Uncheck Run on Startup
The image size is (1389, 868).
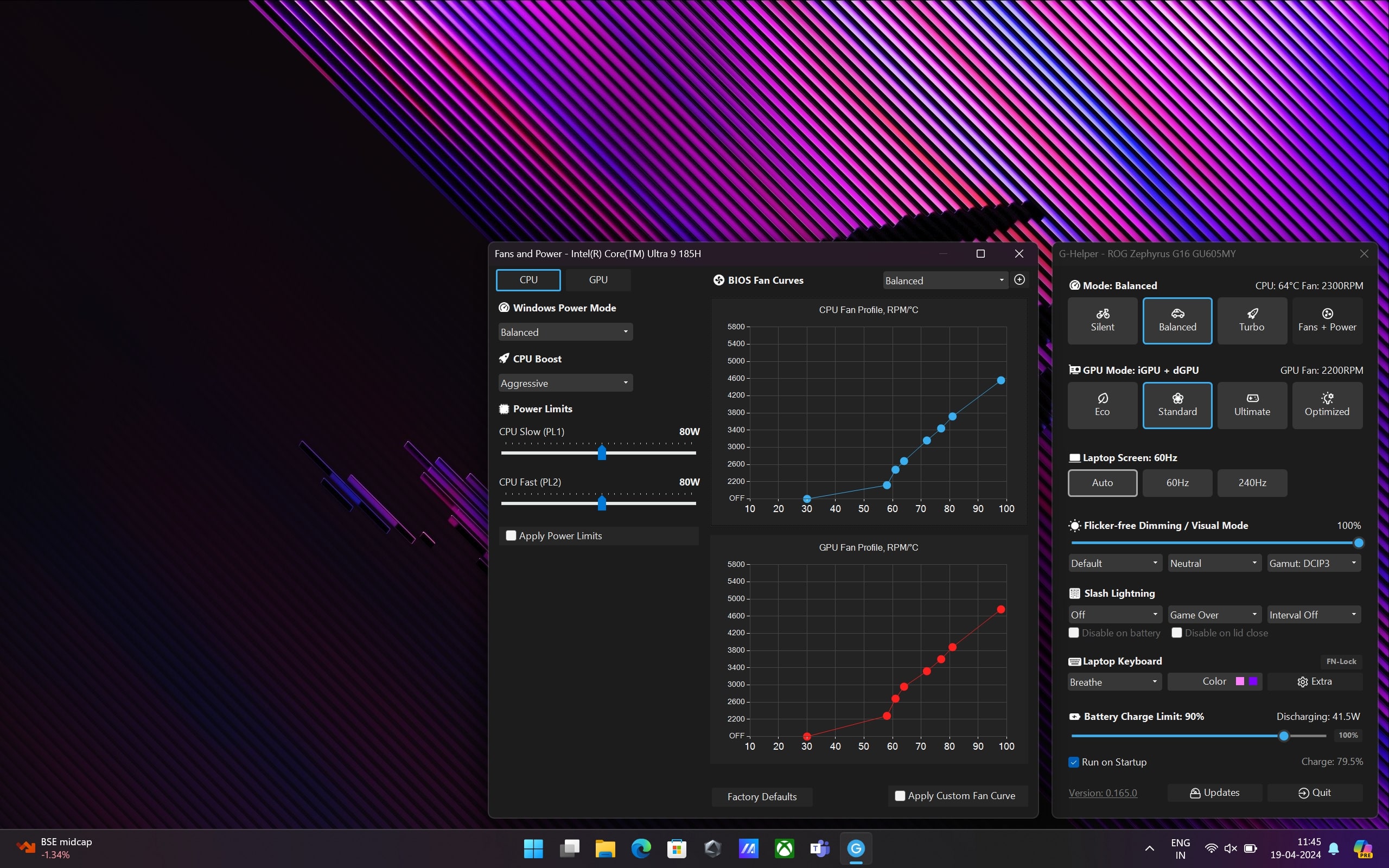coord(1074,762)
